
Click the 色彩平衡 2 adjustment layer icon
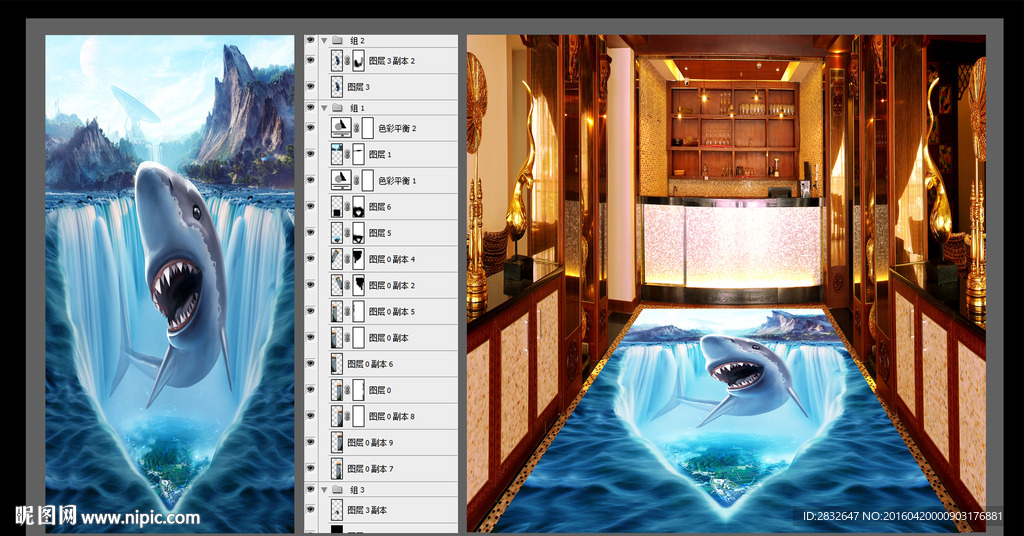click(x=341, y=128)
